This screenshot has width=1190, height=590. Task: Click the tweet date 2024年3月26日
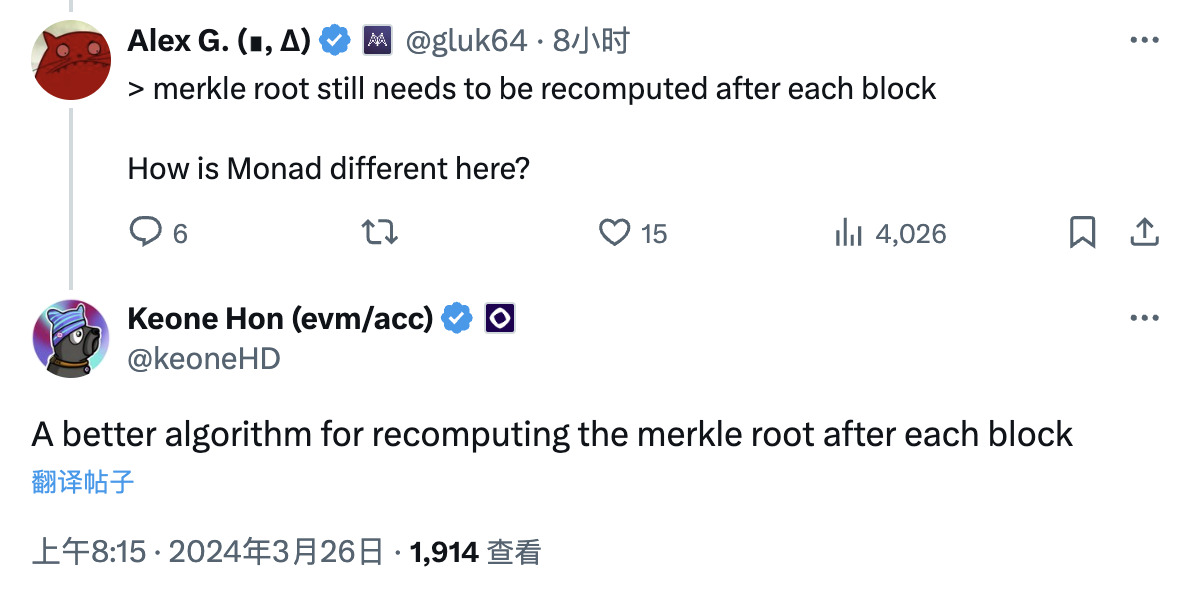(x=275, y=551)
